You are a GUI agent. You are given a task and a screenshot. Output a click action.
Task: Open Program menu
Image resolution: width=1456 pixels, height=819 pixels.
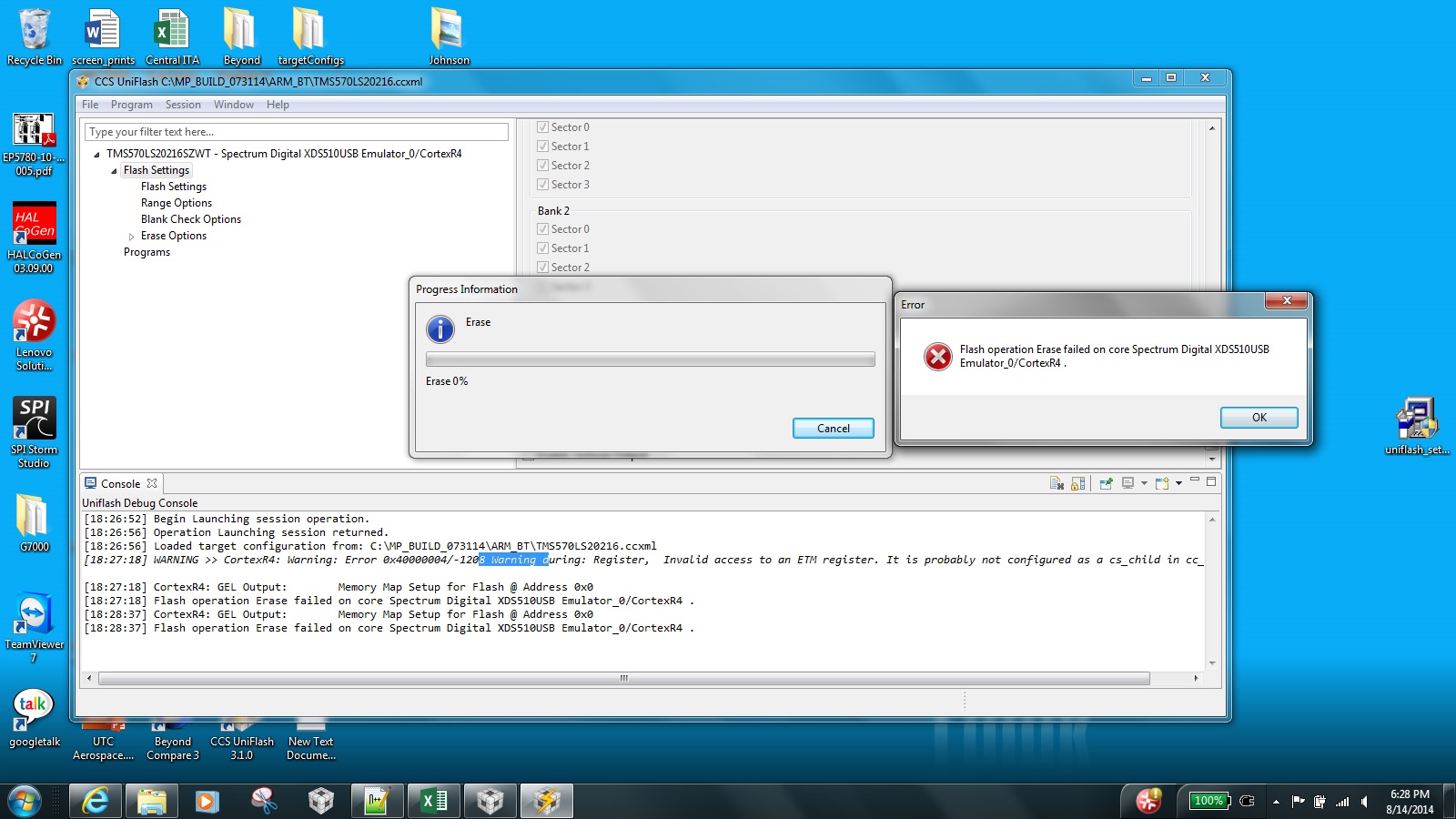coord(132,105)
